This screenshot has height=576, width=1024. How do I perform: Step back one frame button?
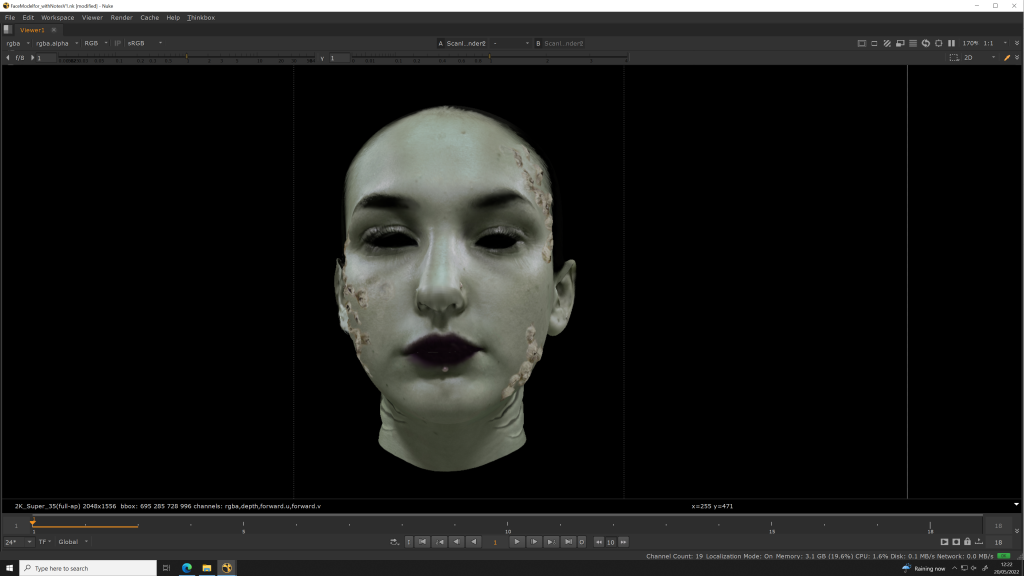[456, 542]
